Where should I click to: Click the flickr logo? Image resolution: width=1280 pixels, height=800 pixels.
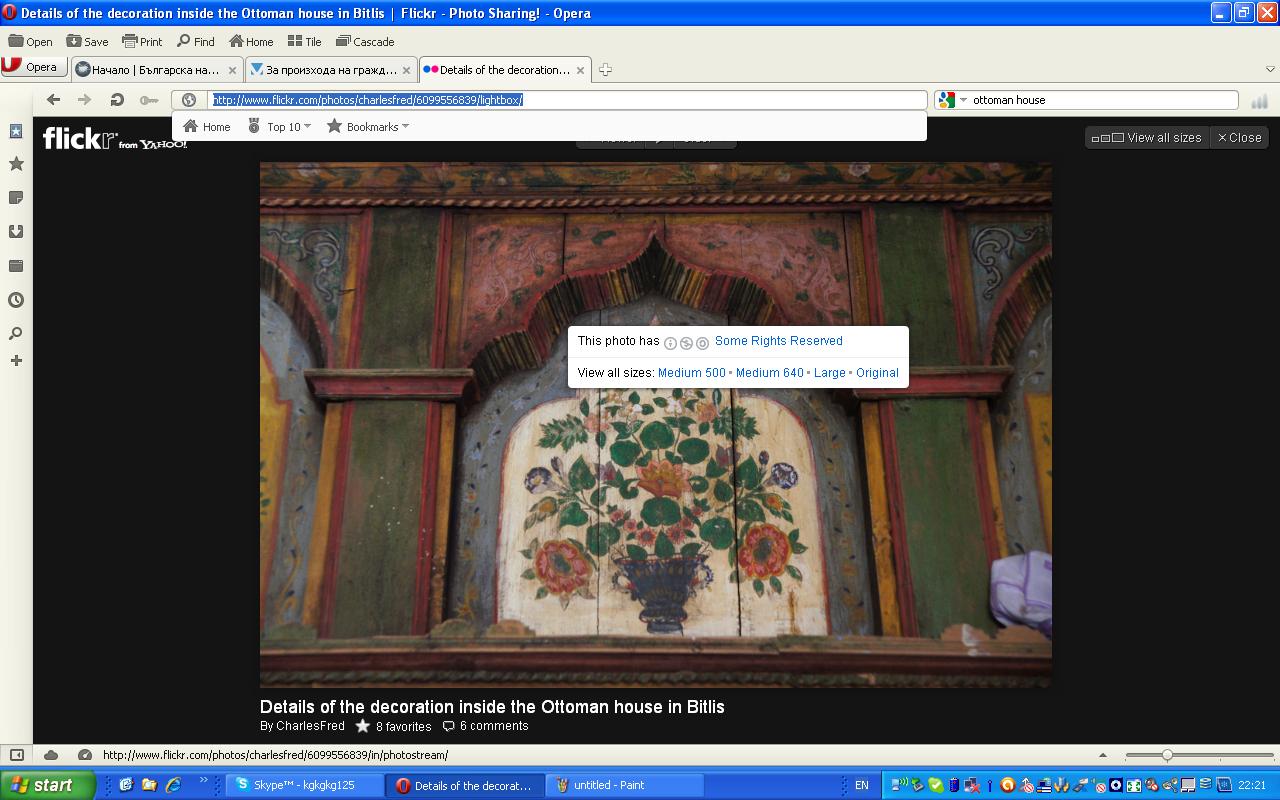114,139
